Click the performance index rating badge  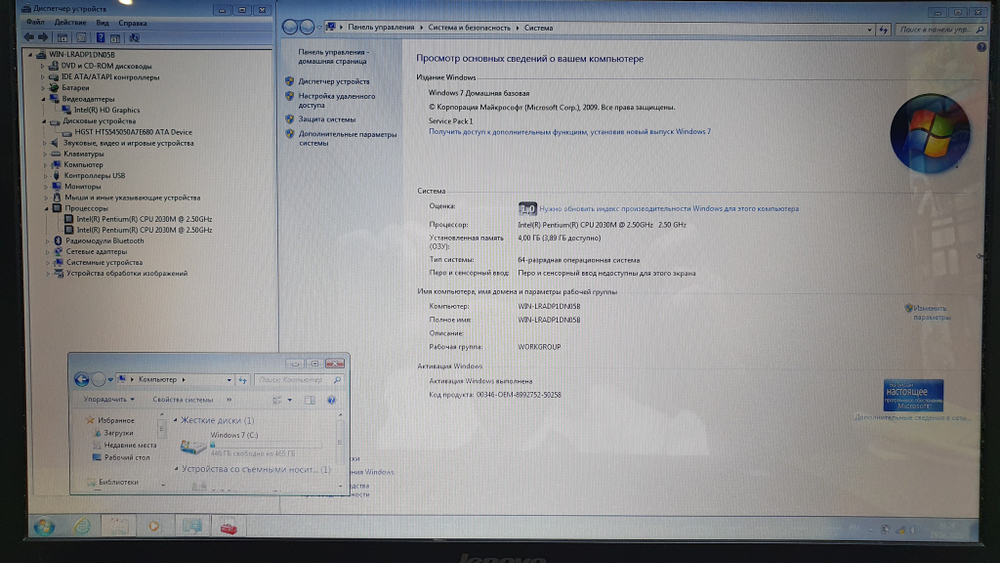(527, 208)
